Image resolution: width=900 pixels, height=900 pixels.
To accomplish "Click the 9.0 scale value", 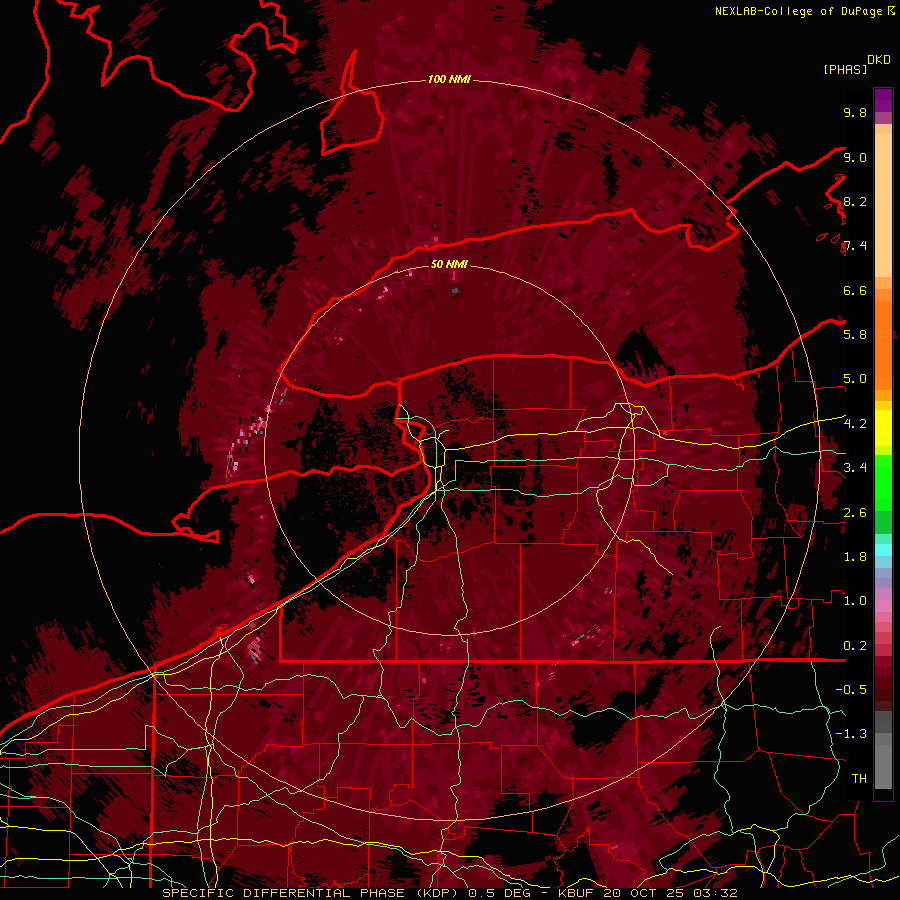I will (x=855, y=157).
